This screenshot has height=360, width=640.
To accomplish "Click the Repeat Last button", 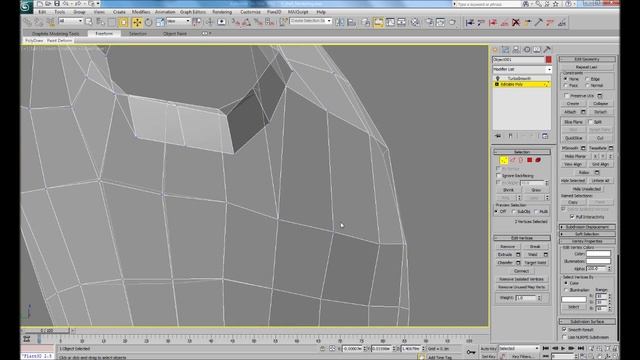I will point(587,67).
